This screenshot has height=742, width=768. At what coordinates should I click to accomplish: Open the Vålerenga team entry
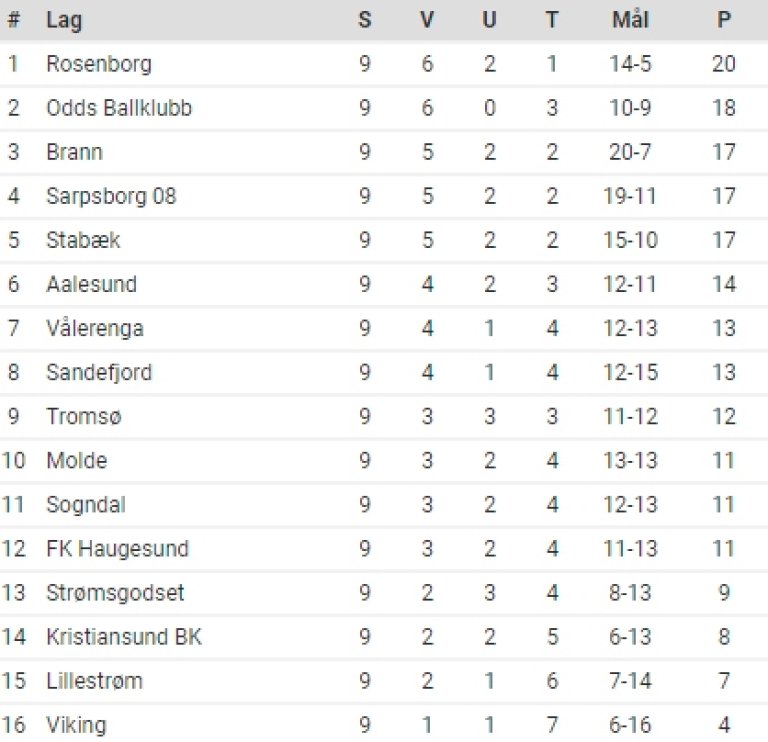[94, 328]
